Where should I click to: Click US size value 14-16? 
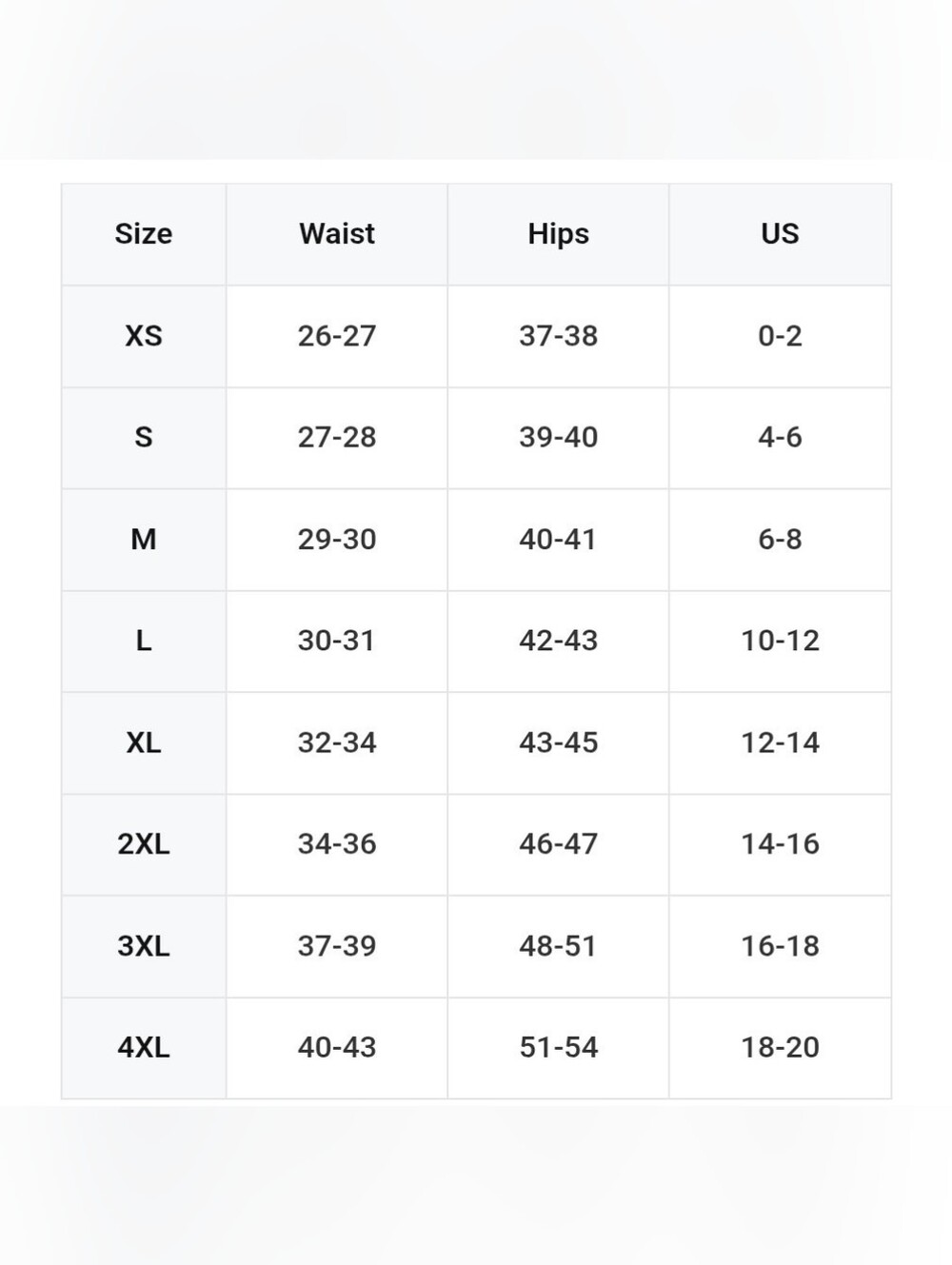780,844
